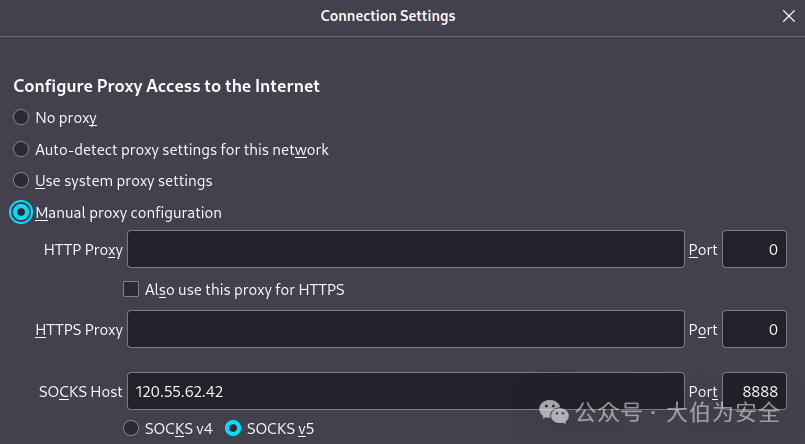The height and width of the screenshot is (444, 805).
Task: Click the HTTPS Proxy address field
Action: (x=405, y=329)
